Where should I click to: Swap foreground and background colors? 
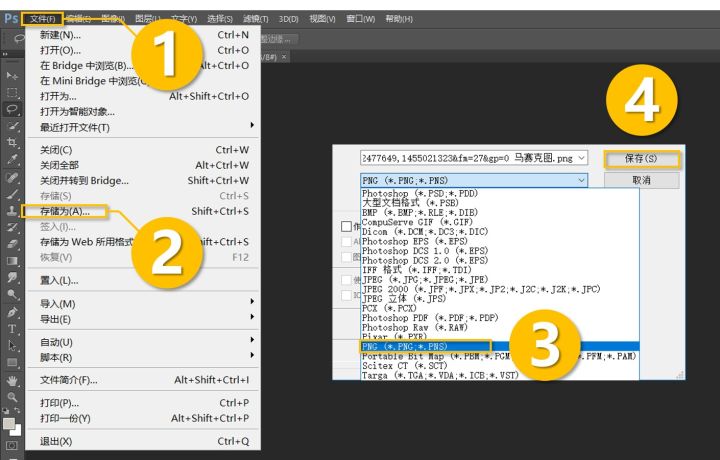(17, 410)
